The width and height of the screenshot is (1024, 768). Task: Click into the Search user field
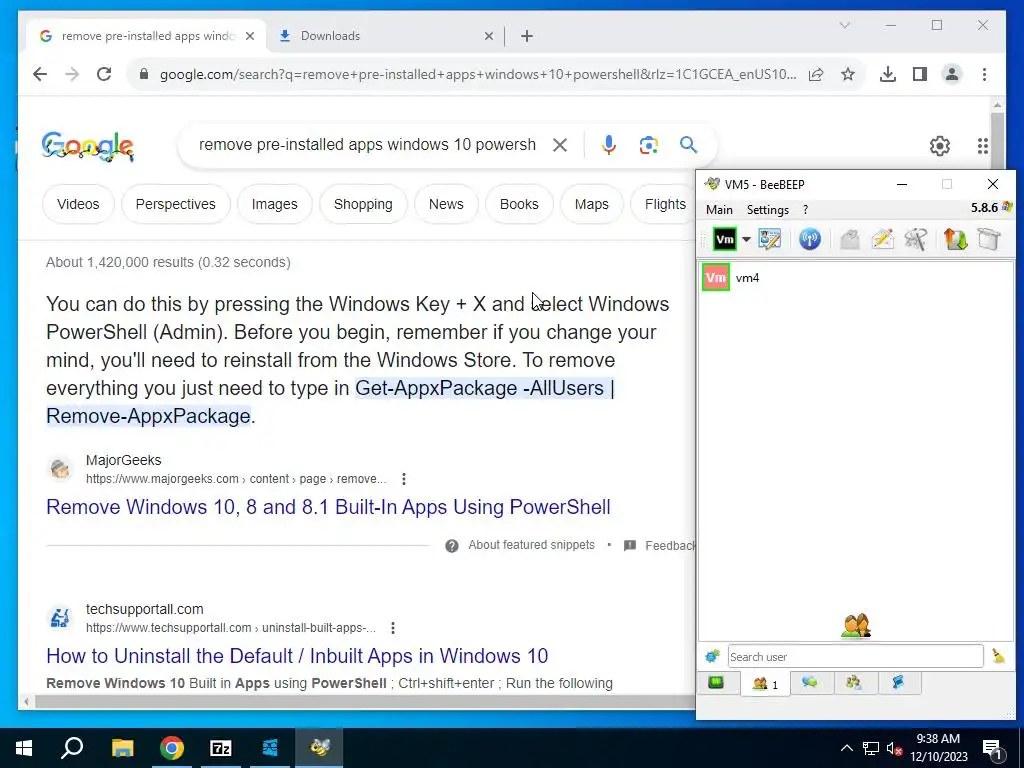coord(856,656)
